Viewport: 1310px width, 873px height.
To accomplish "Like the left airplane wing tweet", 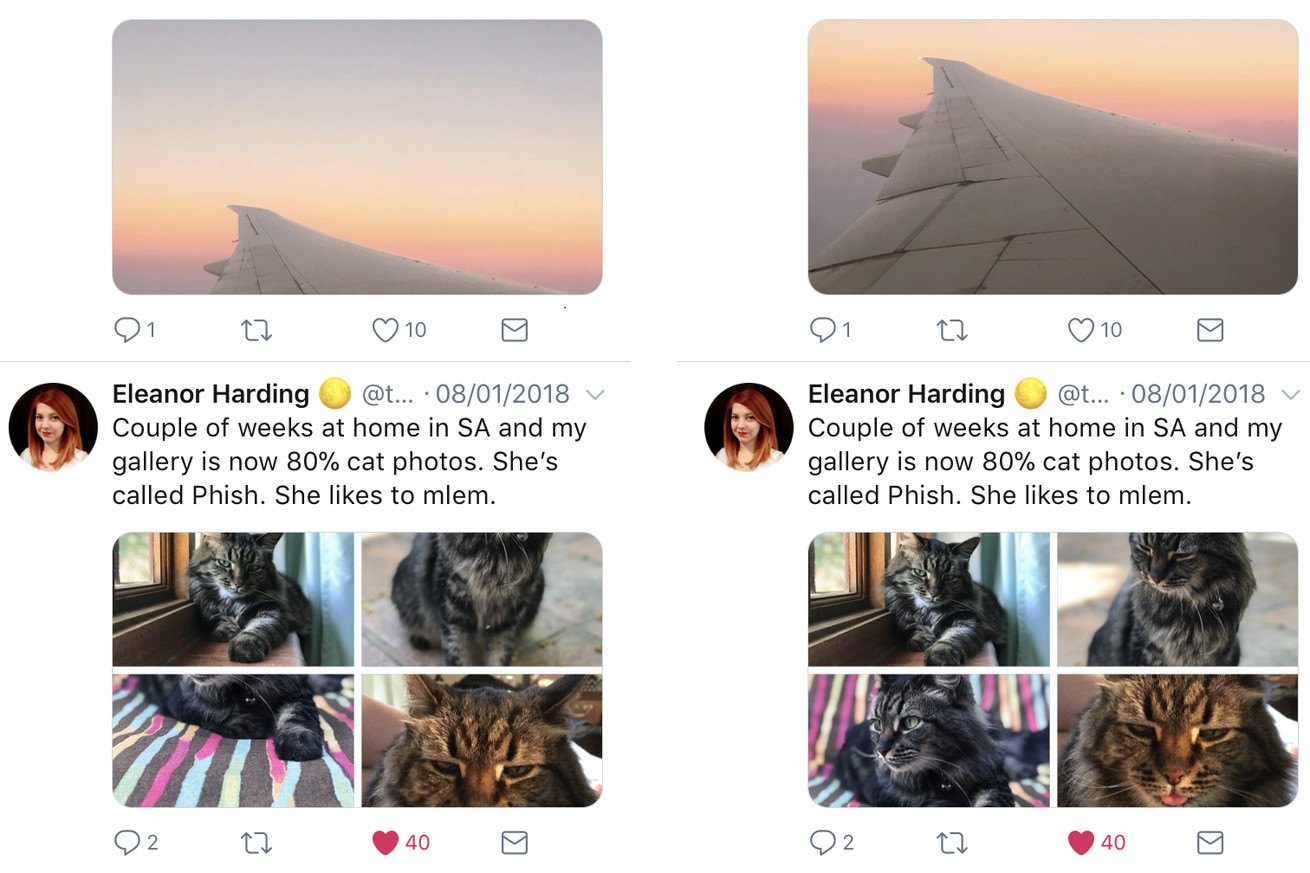I will click(x=385, y=330).
